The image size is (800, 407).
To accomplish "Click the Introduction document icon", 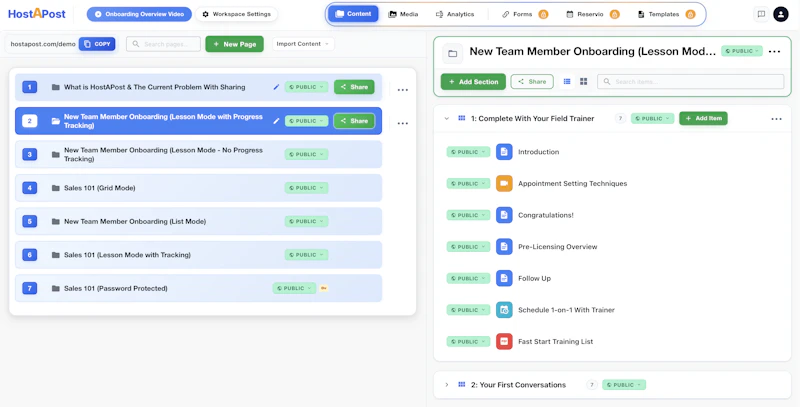I will [x=504, y=152].
